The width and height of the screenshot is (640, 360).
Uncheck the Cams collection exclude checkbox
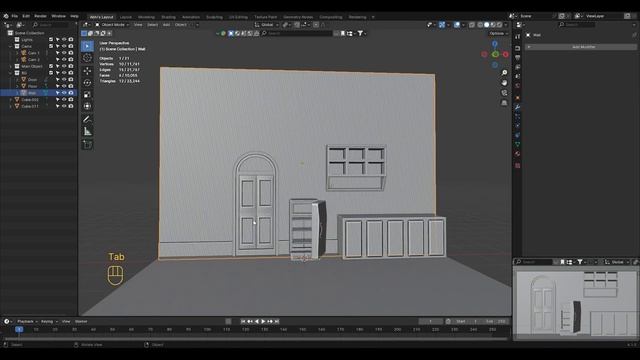coord(51,46)
